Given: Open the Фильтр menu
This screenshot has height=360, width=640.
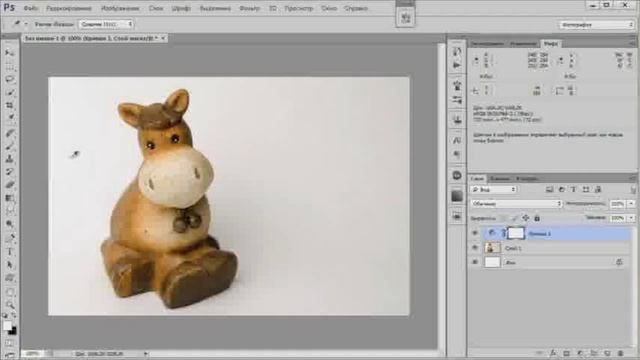Looking at the screenshot, I should point(249,8).
